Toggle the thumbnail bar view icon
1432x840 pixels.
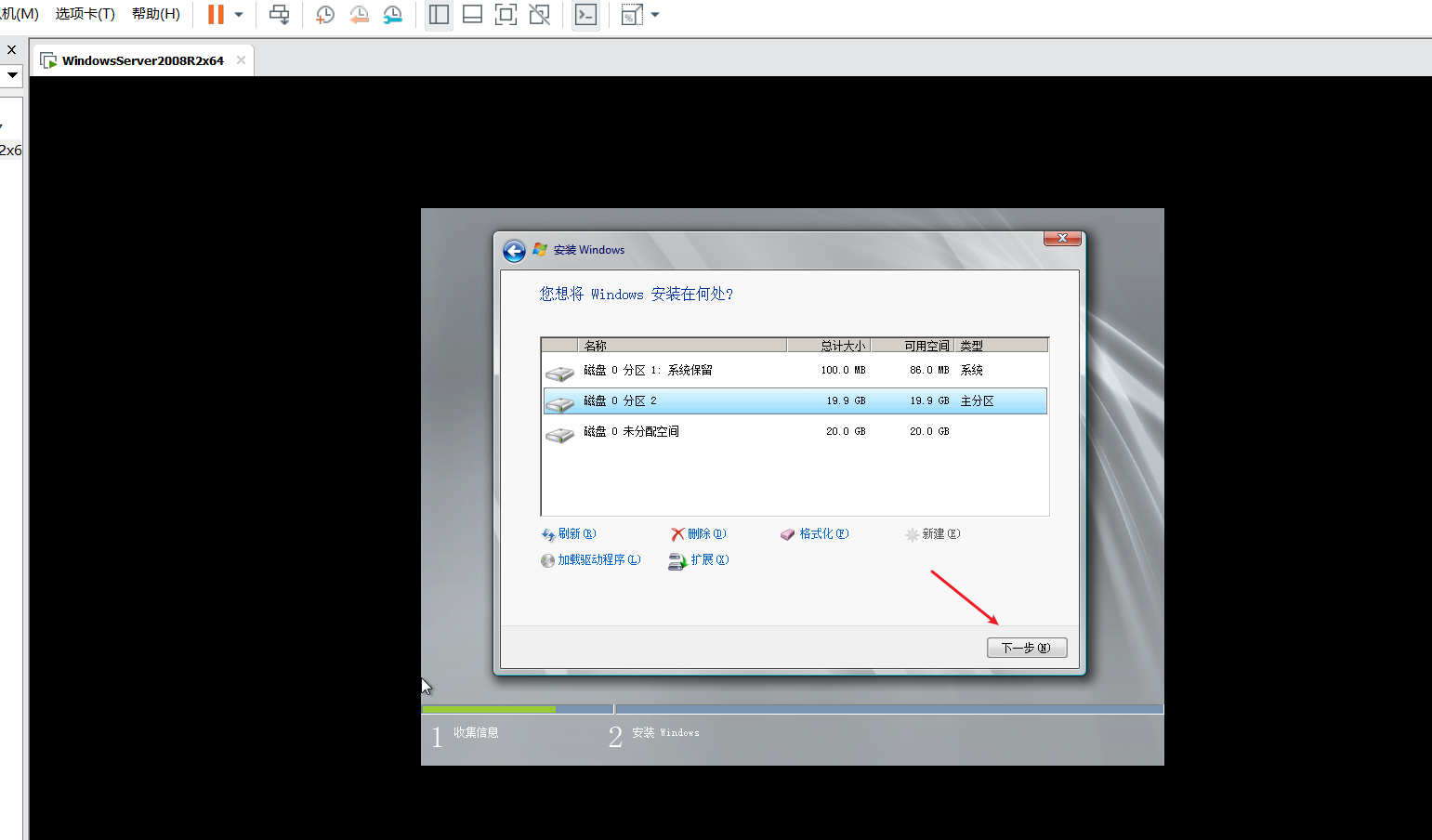click(472, 15)
